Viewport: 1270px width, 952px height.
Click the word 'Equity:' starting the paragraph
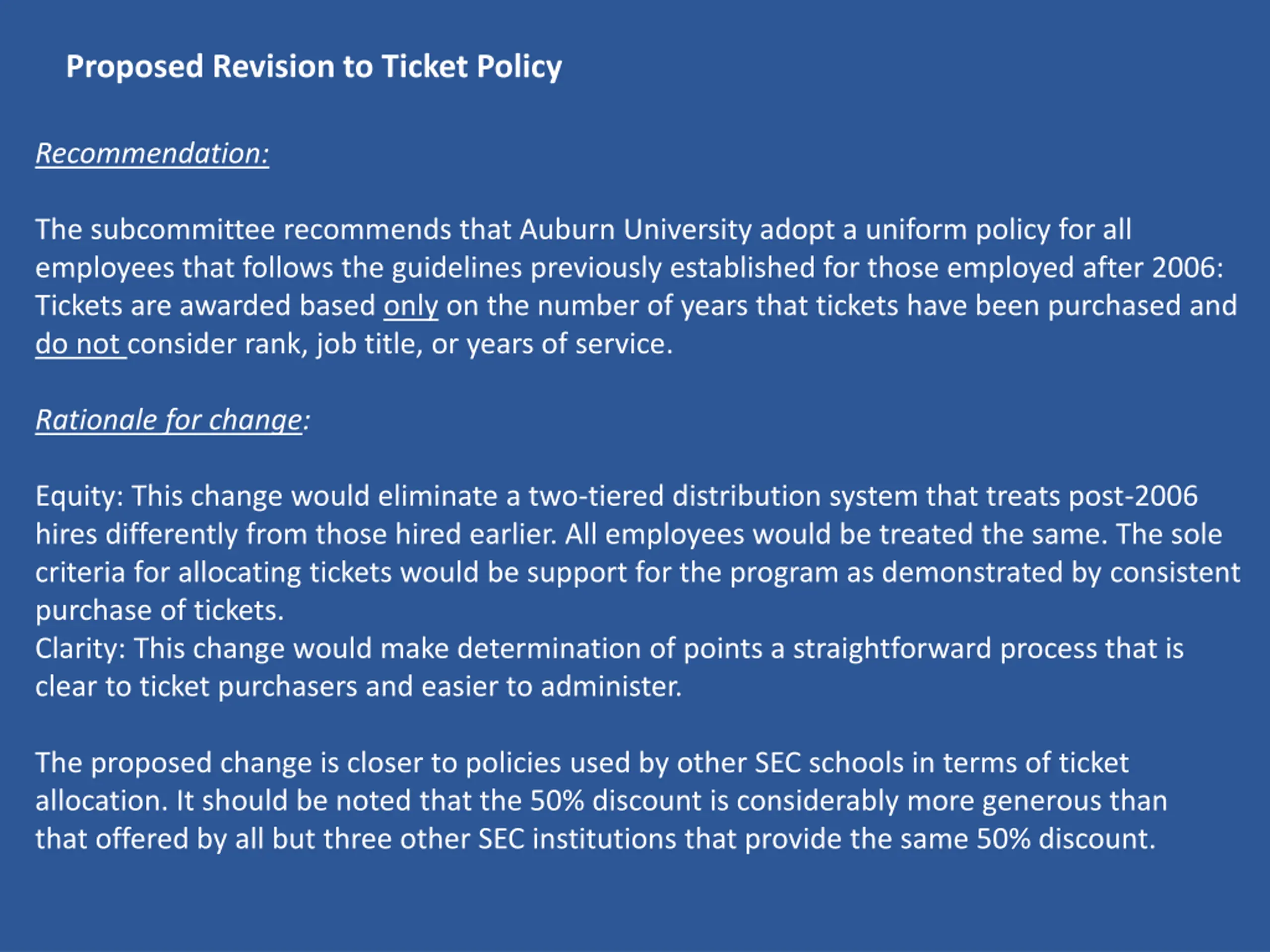pyautogui.click(x=79, y=496)
